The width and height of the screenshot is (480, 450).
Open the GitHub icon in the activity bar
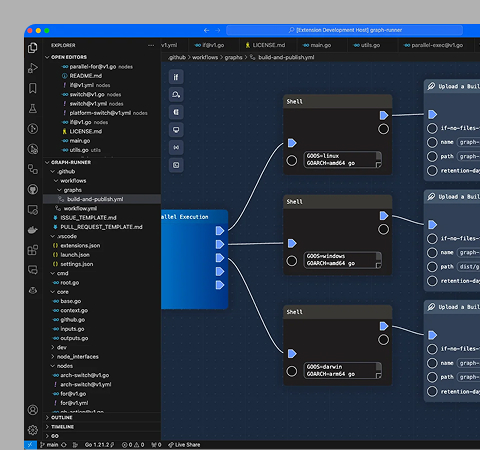pos(33,190)
